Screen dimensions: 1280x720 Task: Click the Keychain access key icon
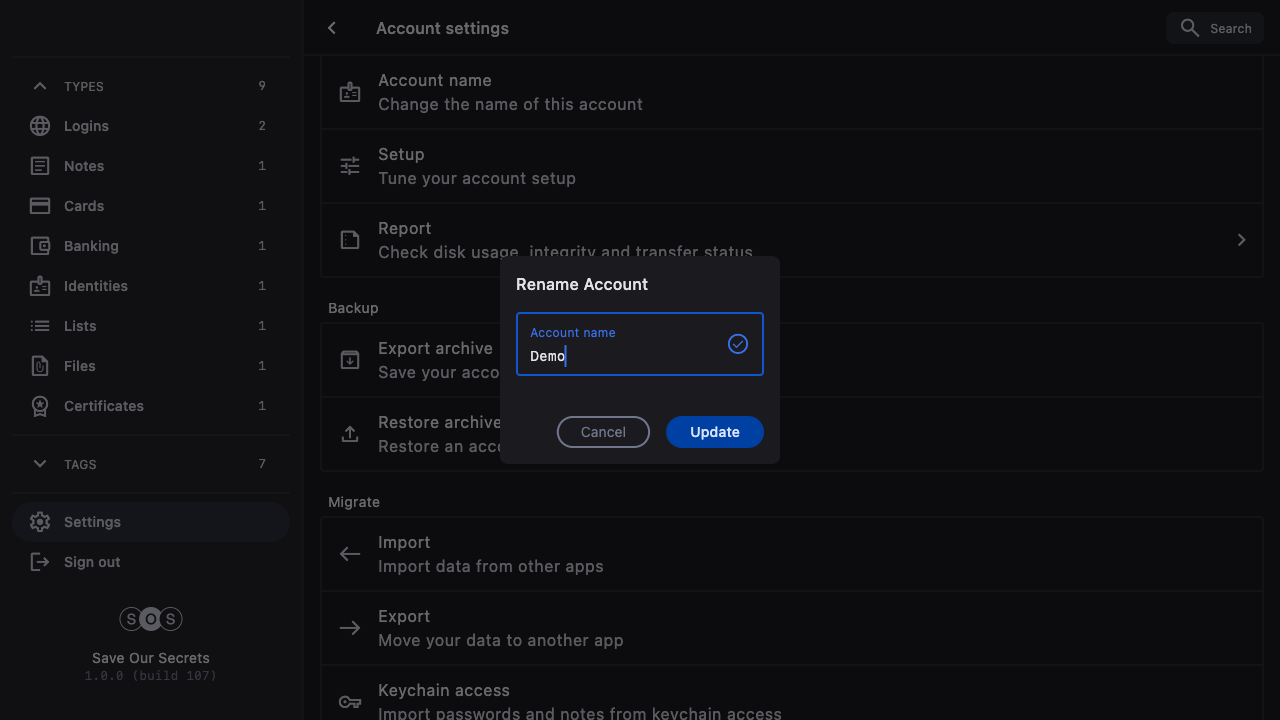350,702
